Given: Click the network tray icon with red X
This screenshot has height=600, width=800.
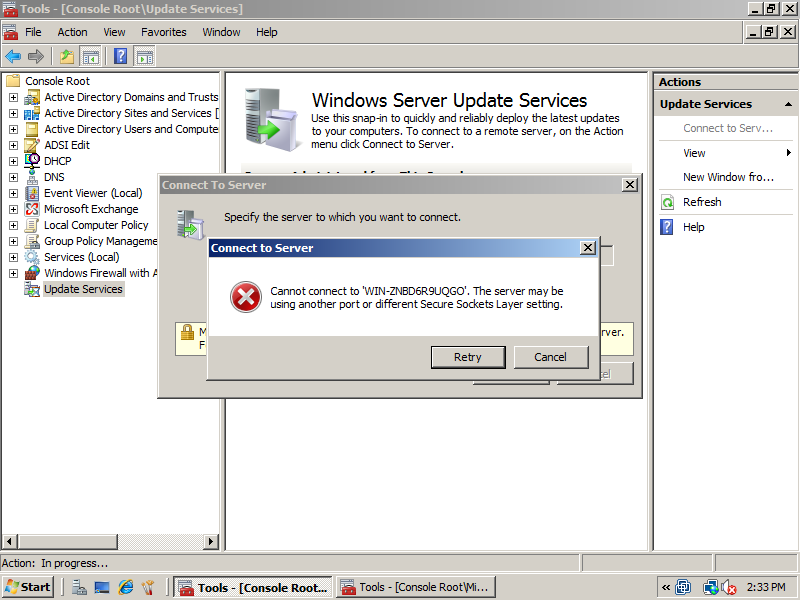Looking at the screenshot, I should 729,587.
